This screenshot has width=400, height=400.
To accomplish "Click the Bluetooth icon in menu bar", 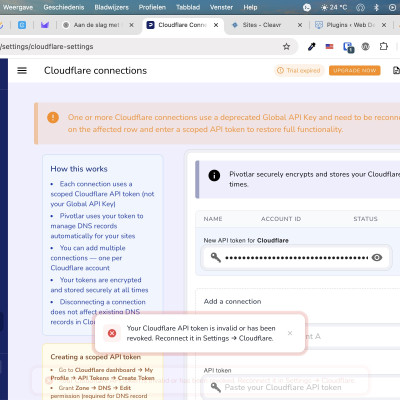I will 376,7.
